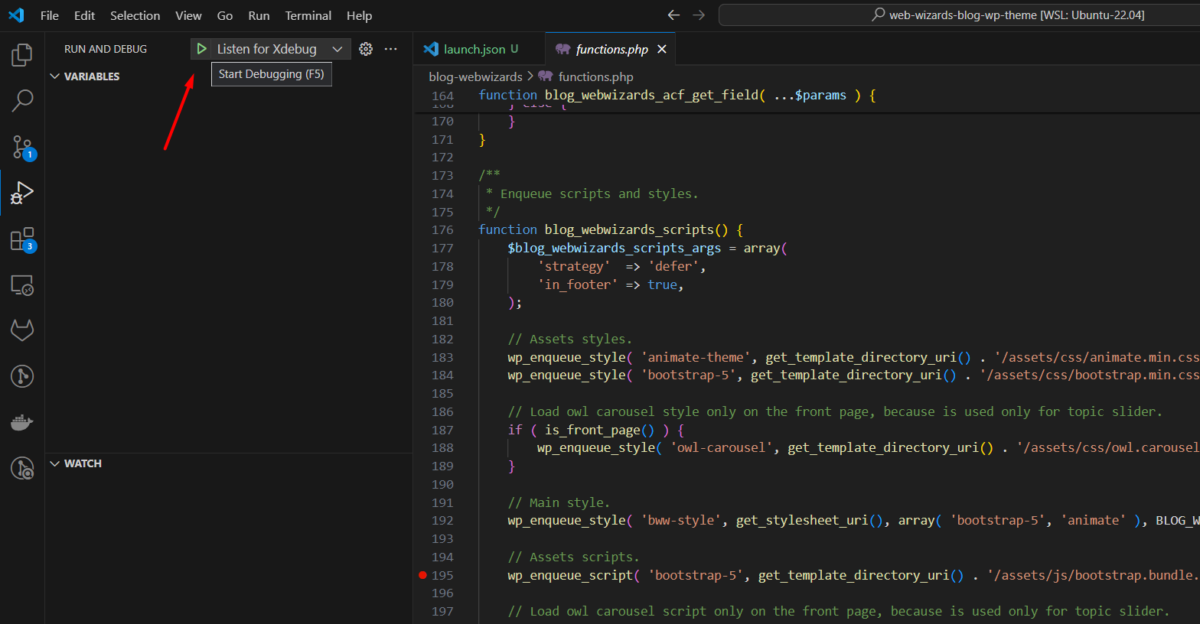1200x624 pixels.
Task: Open Run and Debug more actions ellipsis
Action: (x=391, y=49)
